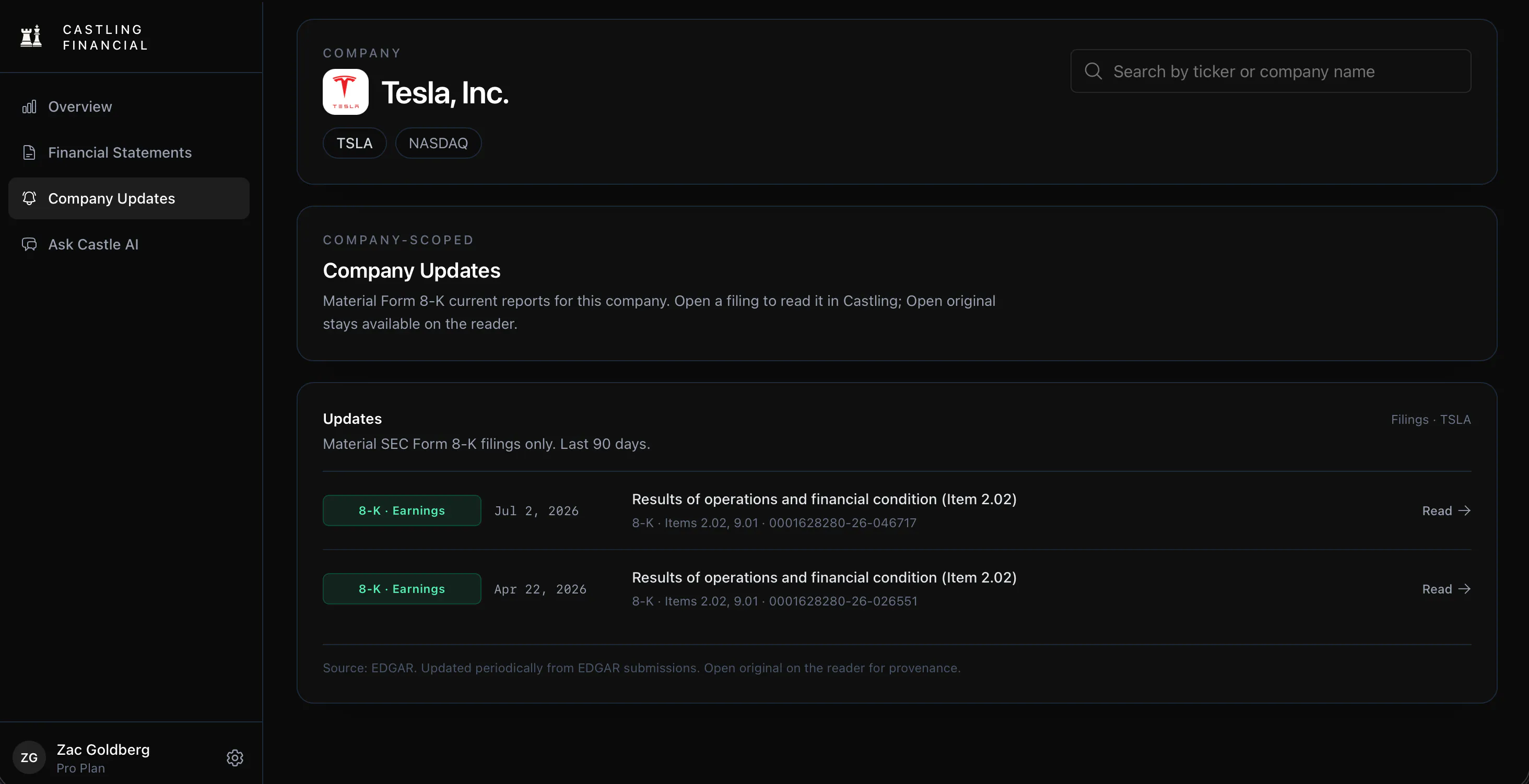Screen dimensions: 1529x784
Task: Focus the ticker or company search field
Action: [1271, 71]
